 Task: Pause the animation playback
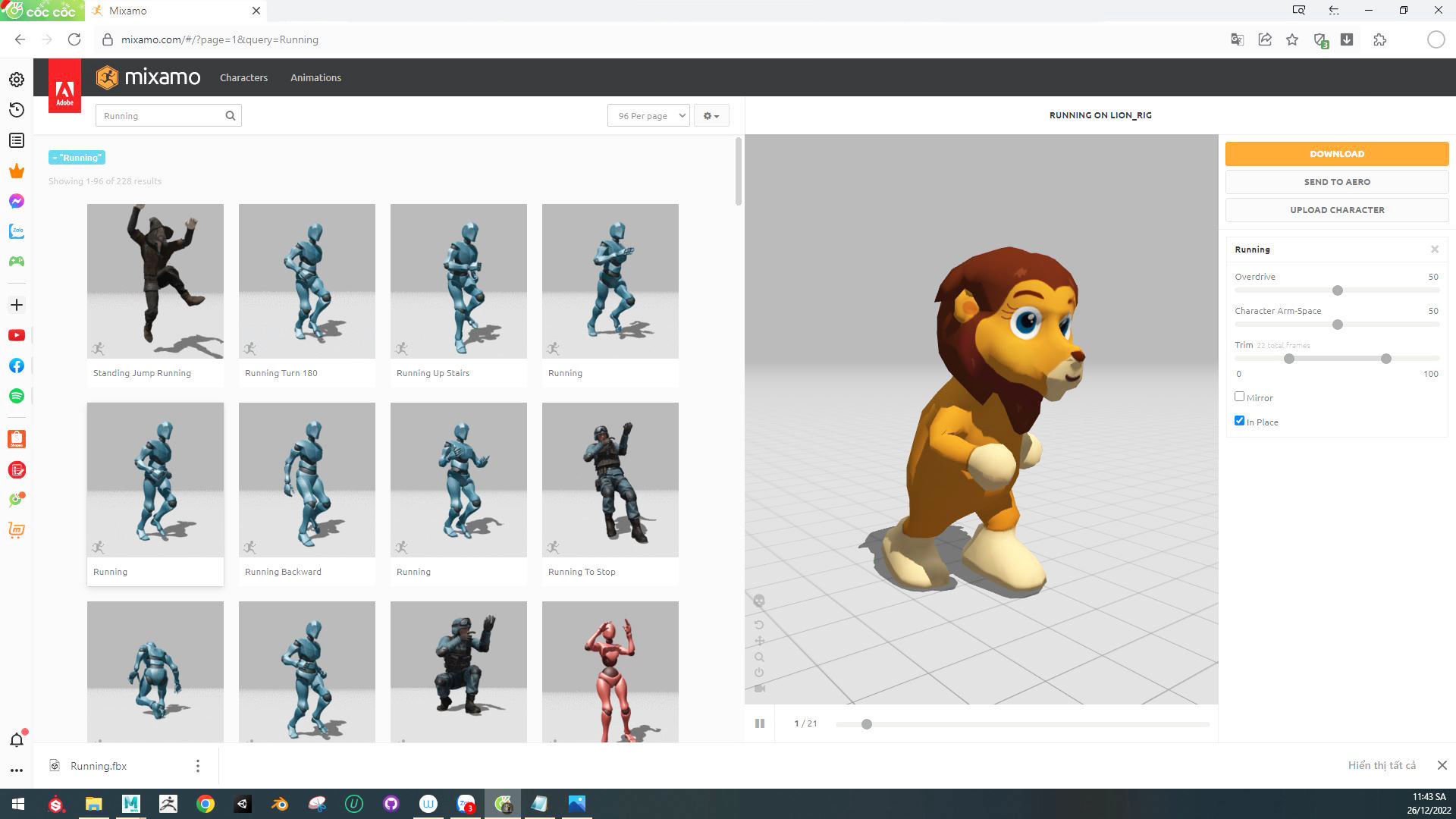(x=760, y=723)
